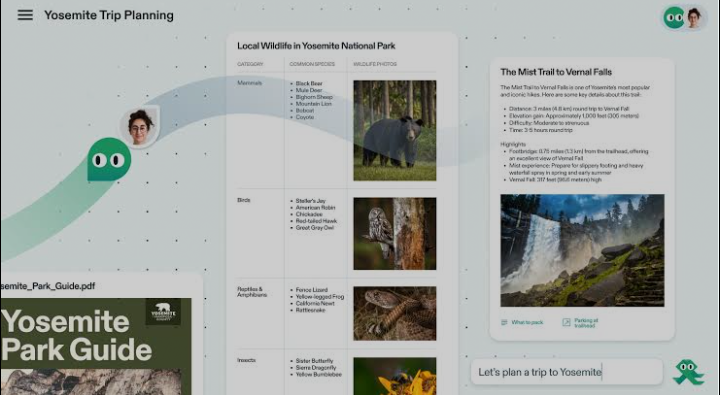720x395 pixels.
Task: Click Yellow-legged Frog in reptiles list
Action: click(320, 297)
